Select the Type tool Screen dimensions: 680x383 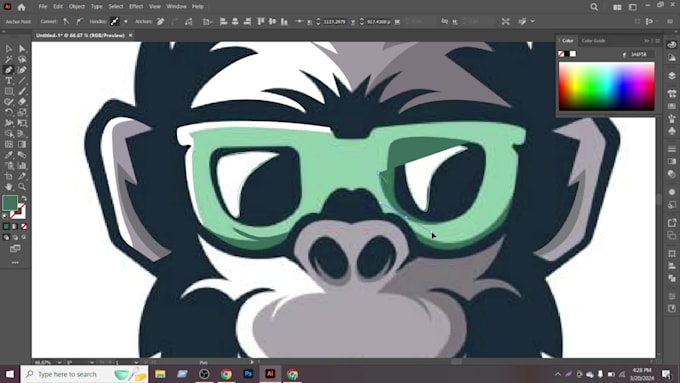(9, 80)
